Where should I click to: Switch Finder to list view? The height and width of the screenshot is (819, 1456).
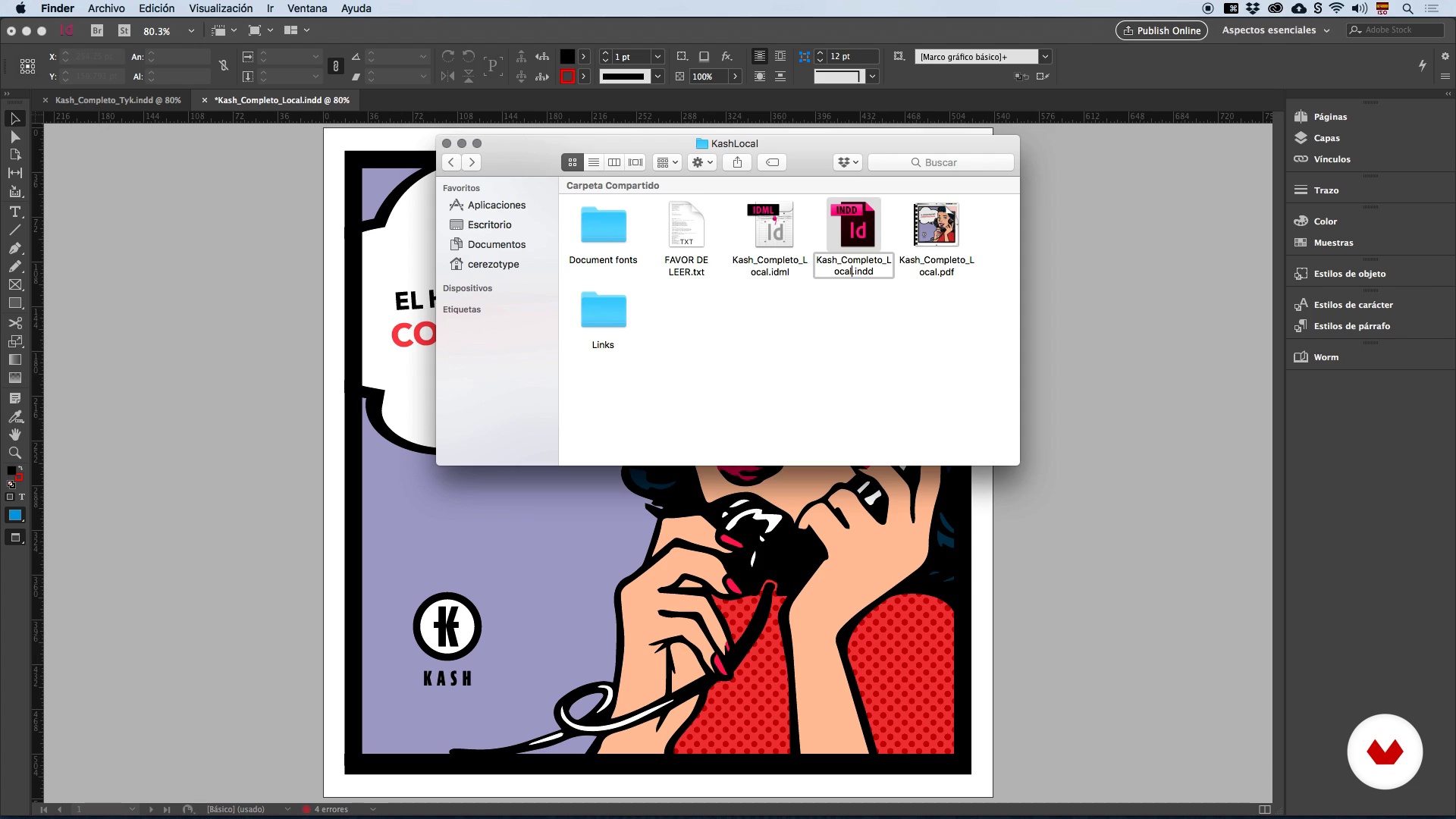click(594, 162)
